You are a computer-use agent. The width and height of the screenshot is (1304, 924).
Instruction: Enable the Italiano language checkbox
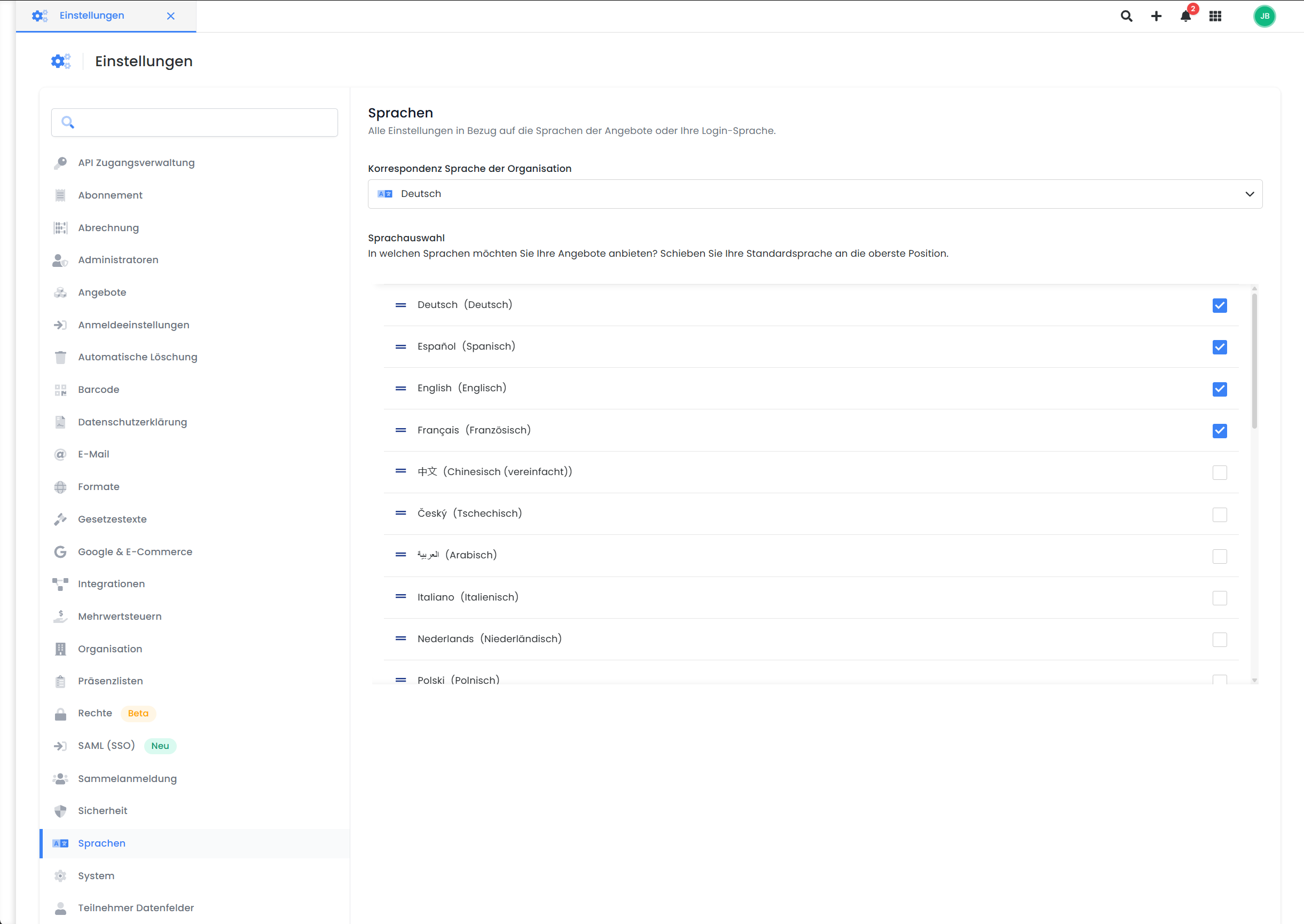point(1219,598)
